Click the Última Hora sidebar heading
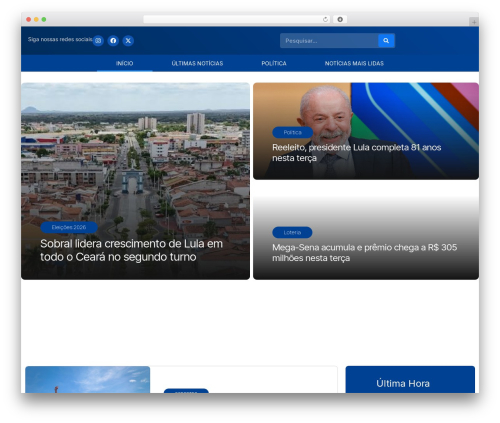500x423 pixels. (403, 383)
